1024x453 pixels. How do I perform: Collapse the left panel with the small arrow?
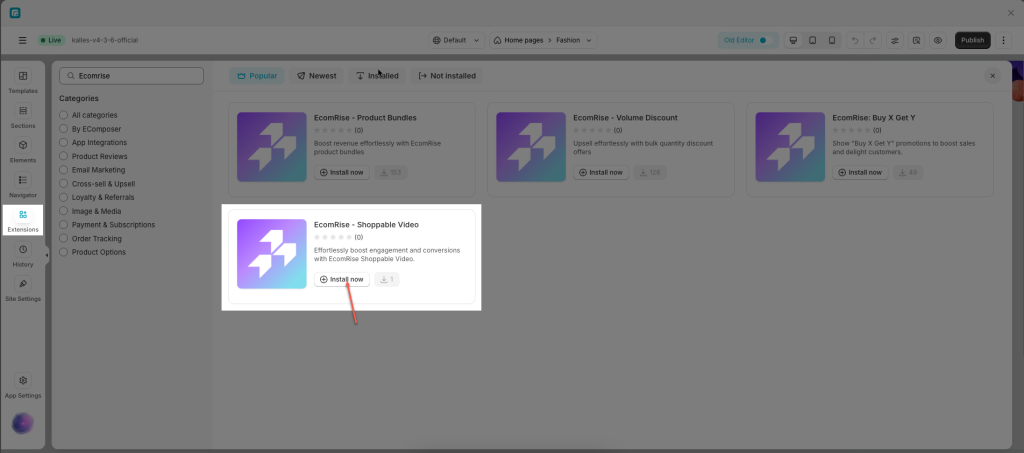[47, 255]
